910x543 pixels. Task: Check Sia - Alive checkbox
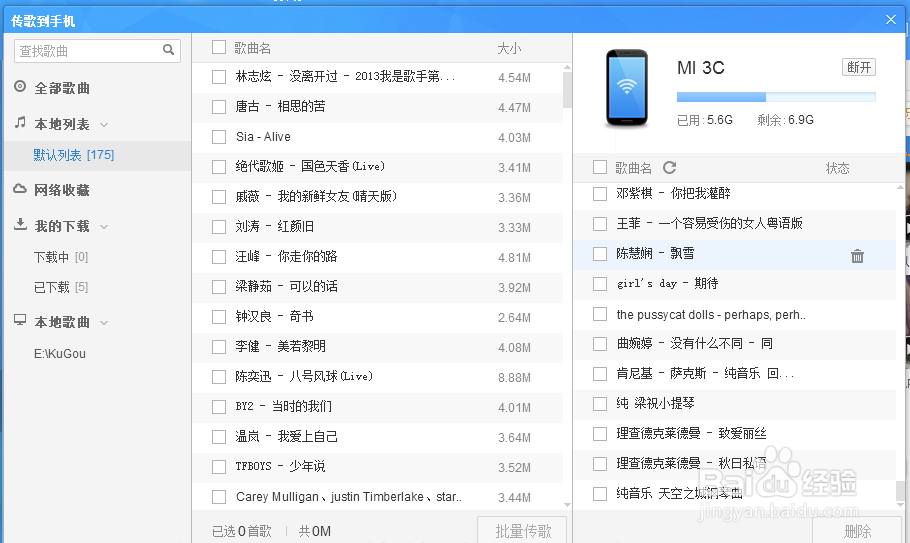pyautogui.click(x=219, y=137)
